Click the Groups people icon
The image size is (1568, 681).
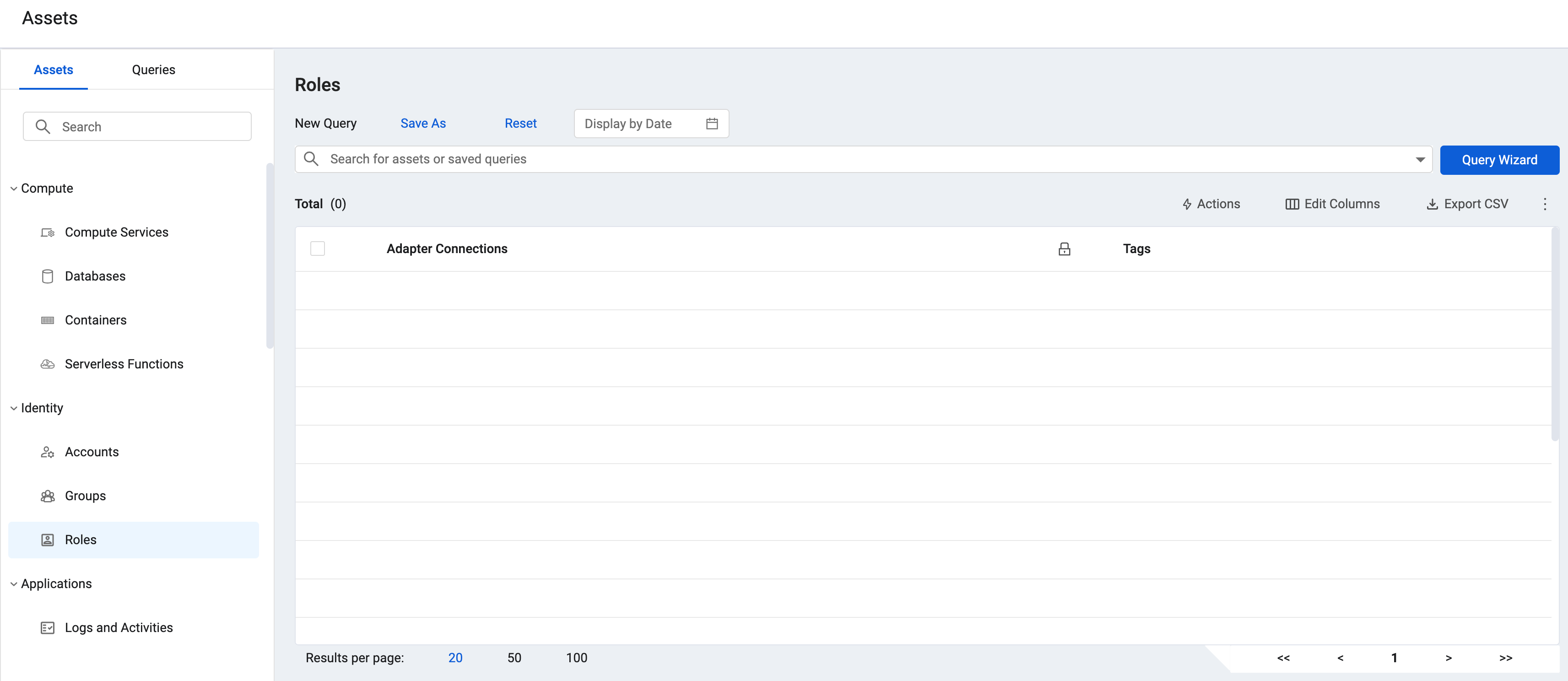[48, 496]
